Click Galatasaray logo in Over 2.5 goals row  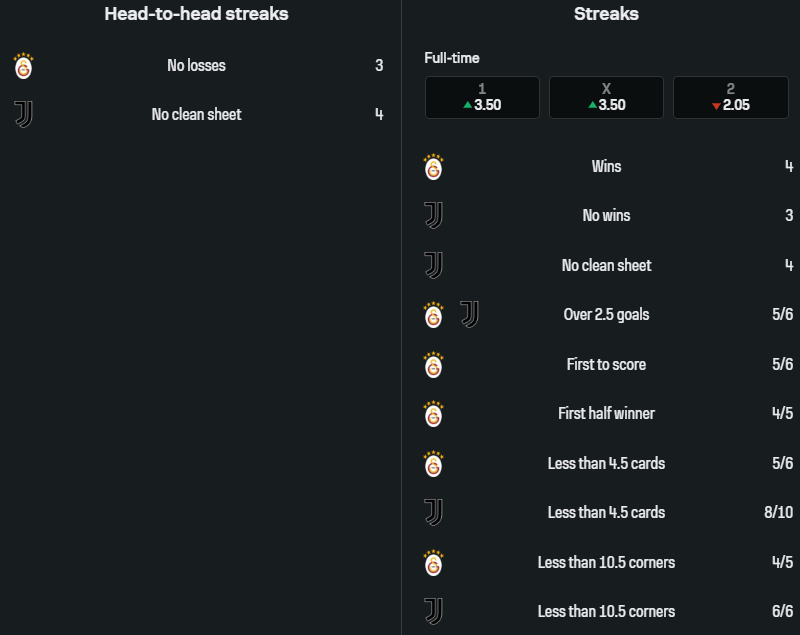pos(433,314)
